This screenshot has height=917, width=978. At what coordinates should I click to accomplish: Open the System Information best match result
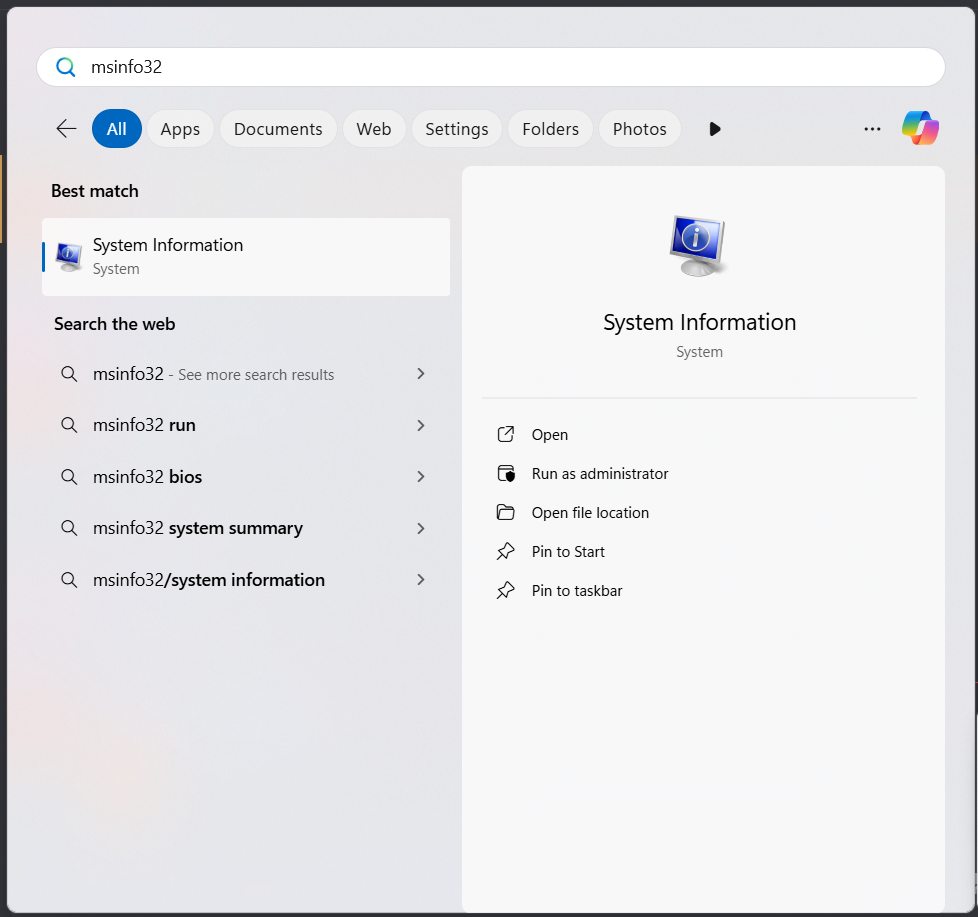(x=246, y=257)
